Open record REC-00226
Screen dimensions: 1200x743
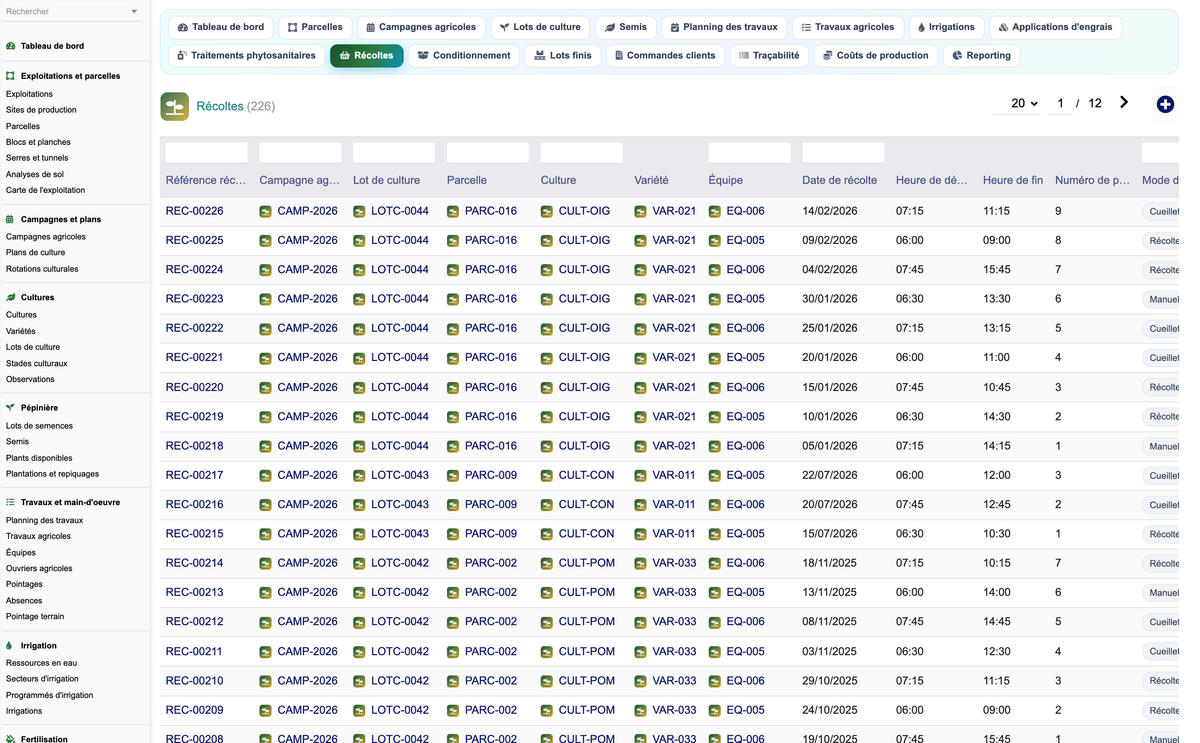click(x=195, y=211)
